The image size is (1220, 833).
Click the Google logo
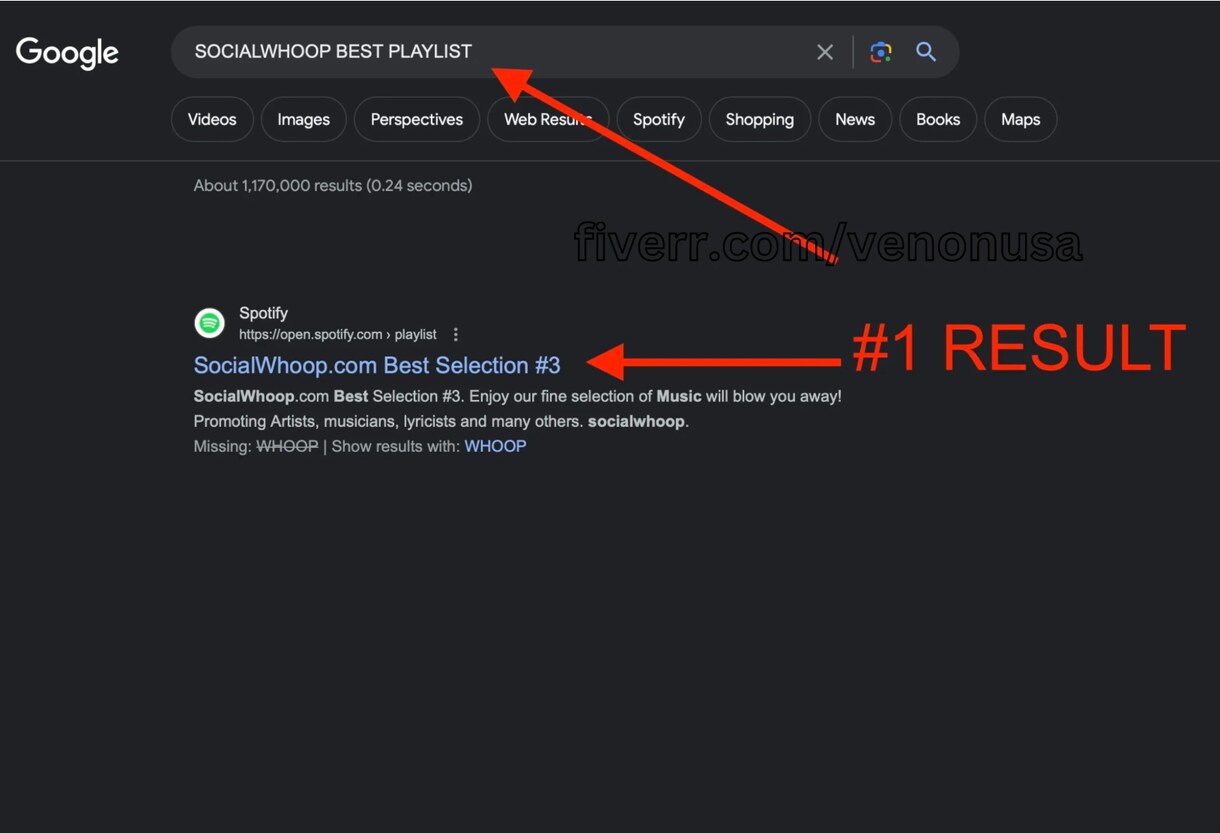pyautogui.click(x=67, y=53)
